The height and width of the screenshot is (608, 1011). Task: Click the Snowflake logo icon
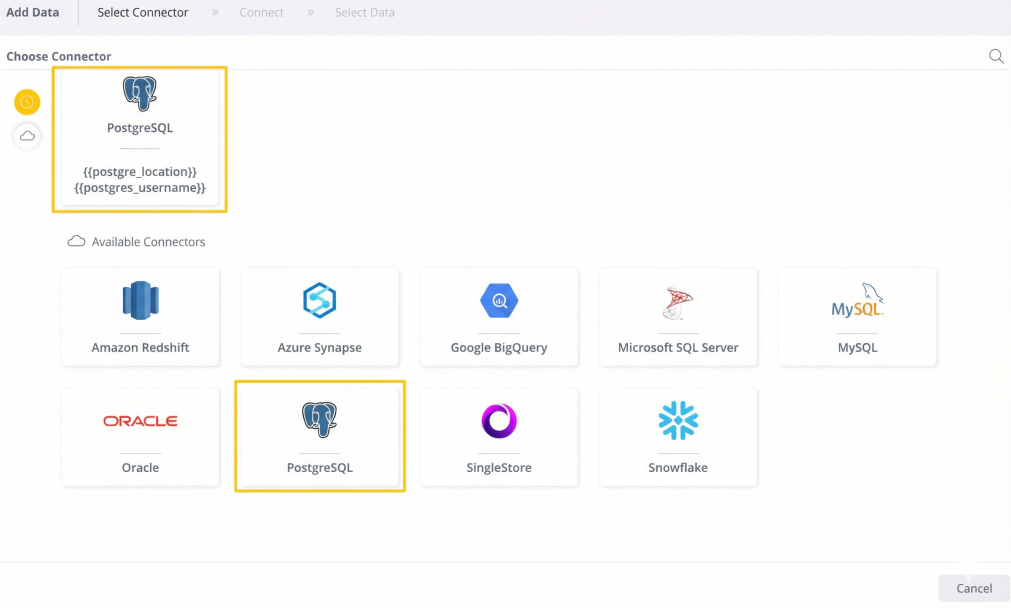click(678, 420)
